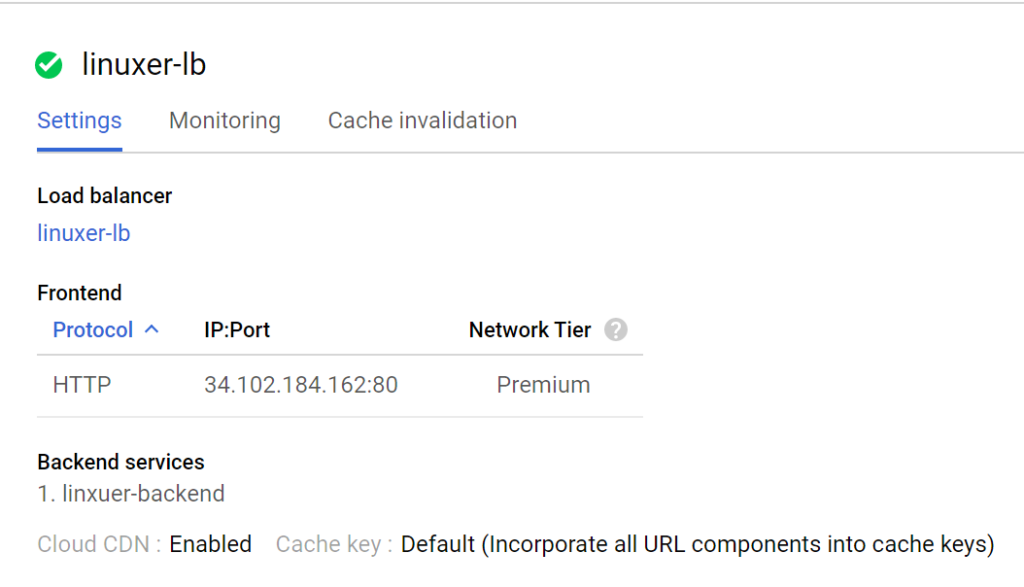Image resolution: width=1024 pixels, height=587 pixels.
Task: Go to the Cache invalidation tab
Action: coord(422,121)
